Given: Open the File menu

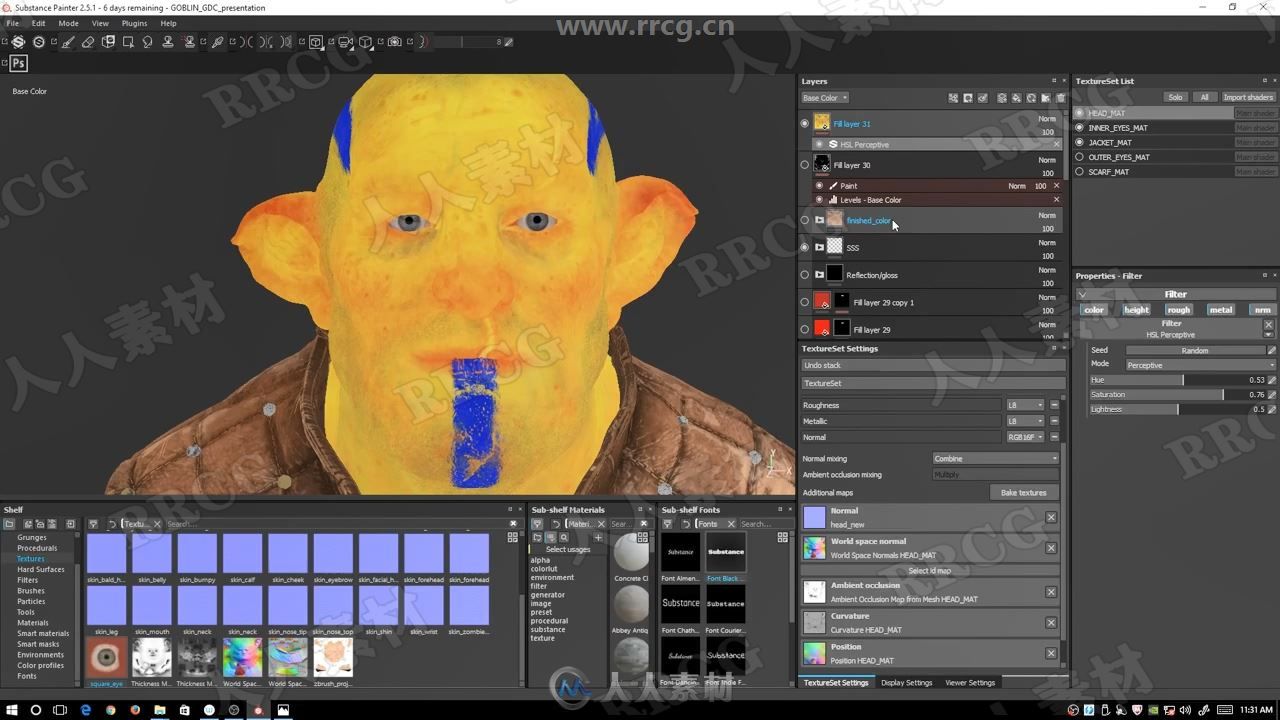Looking at the screenshot, I should [x=13, y=23].
